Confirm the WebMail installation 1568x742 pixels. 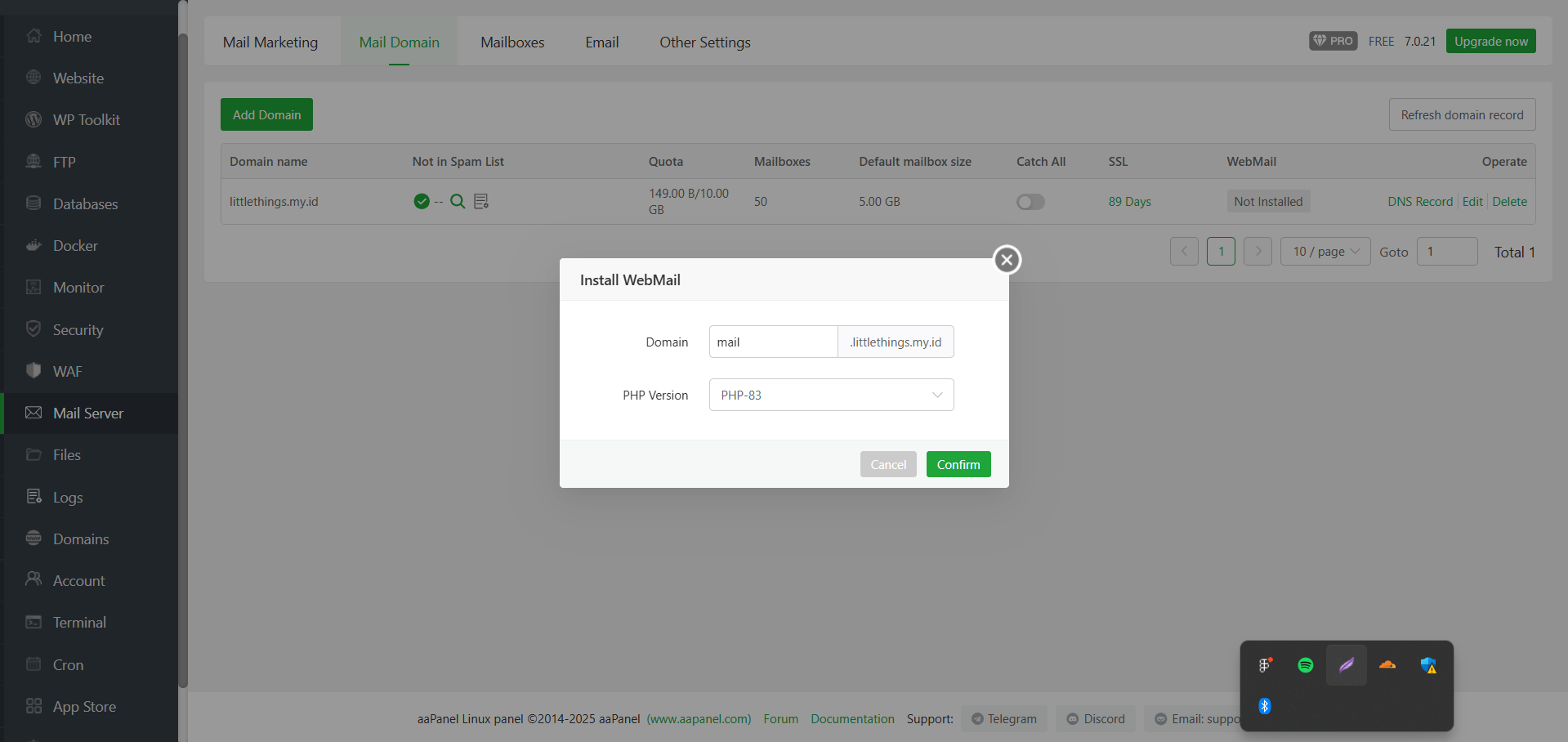click(x=958, y=464)
